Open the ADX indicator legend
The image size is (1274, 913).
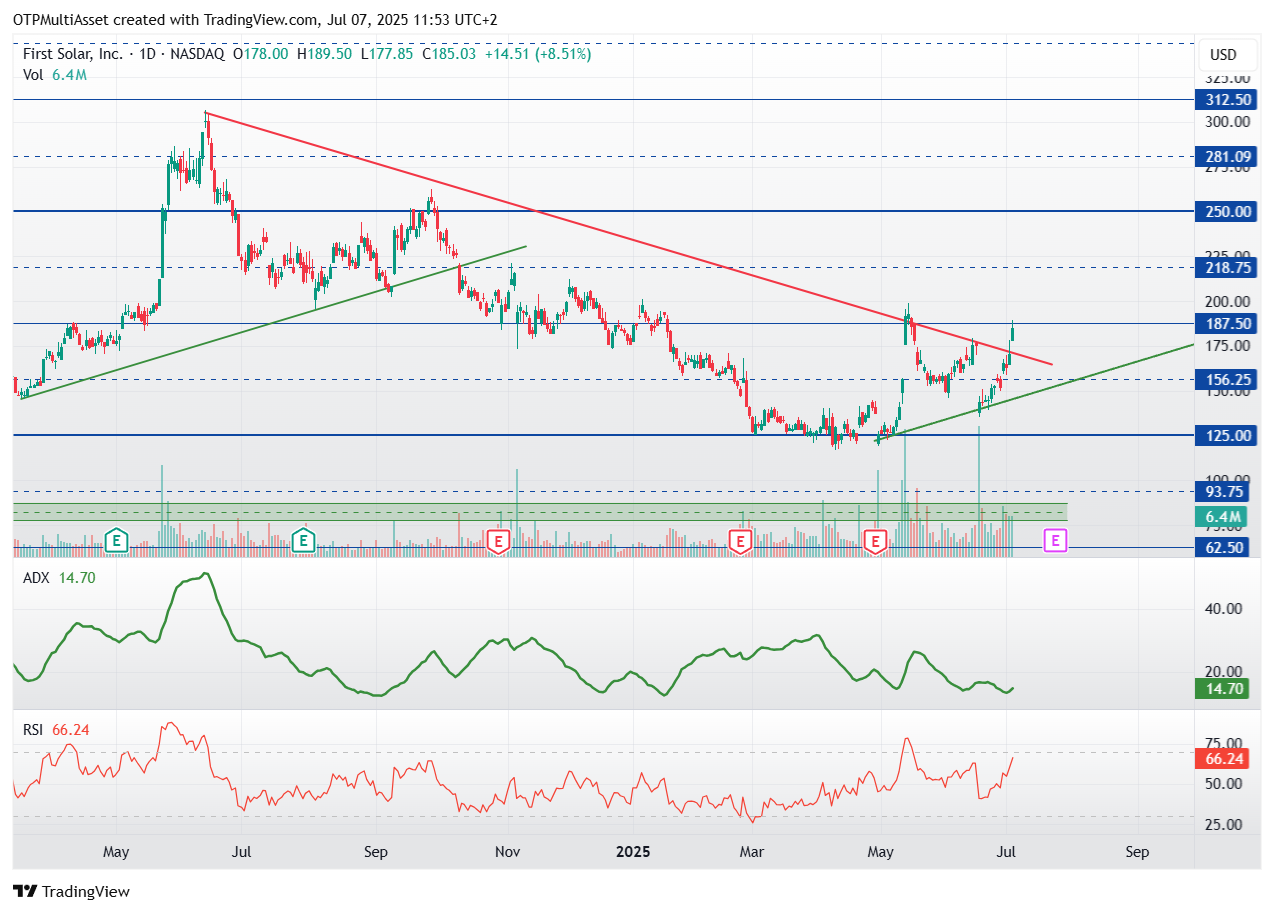click(x=59, y=577)
